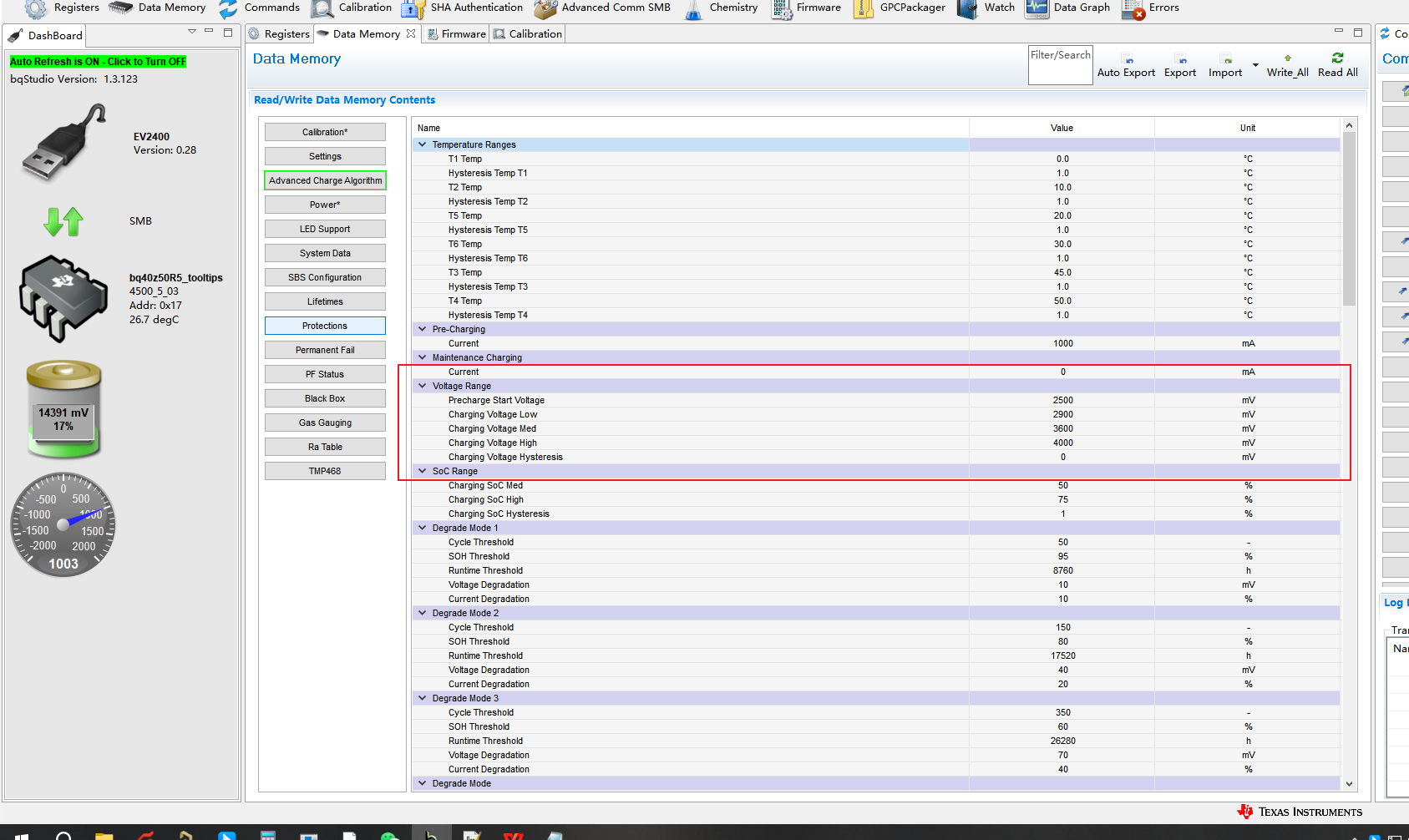Screen dimensions: 1409x840
Task: Collapse the Pre-Charging group
Action: (x=423, y=329)
